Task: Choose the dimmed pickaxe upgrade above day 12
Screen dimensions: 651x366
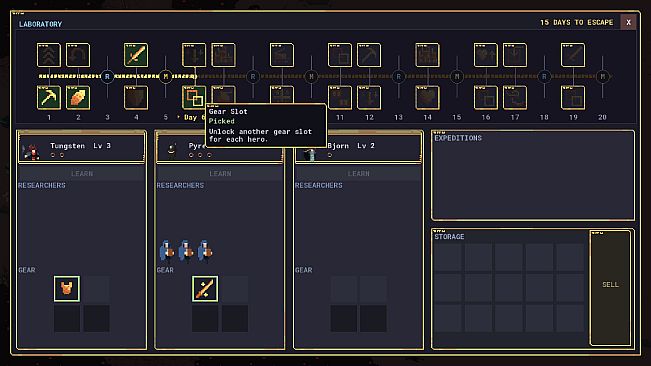Action: (369, 55)
